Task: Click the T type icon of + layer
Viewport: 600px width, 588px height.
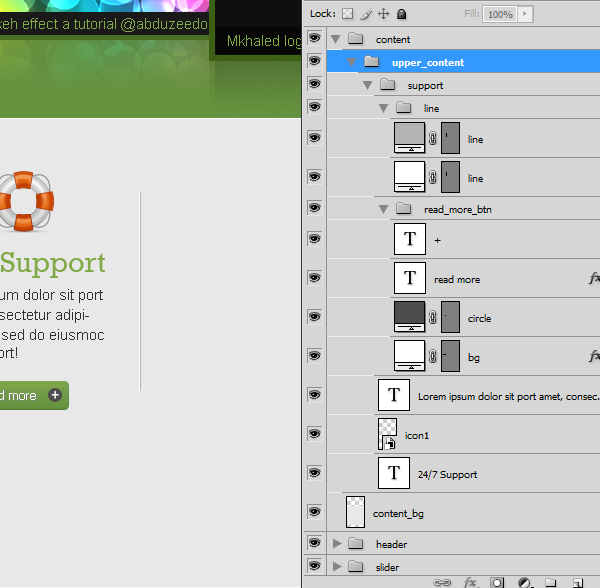Action: coord(410,239)
